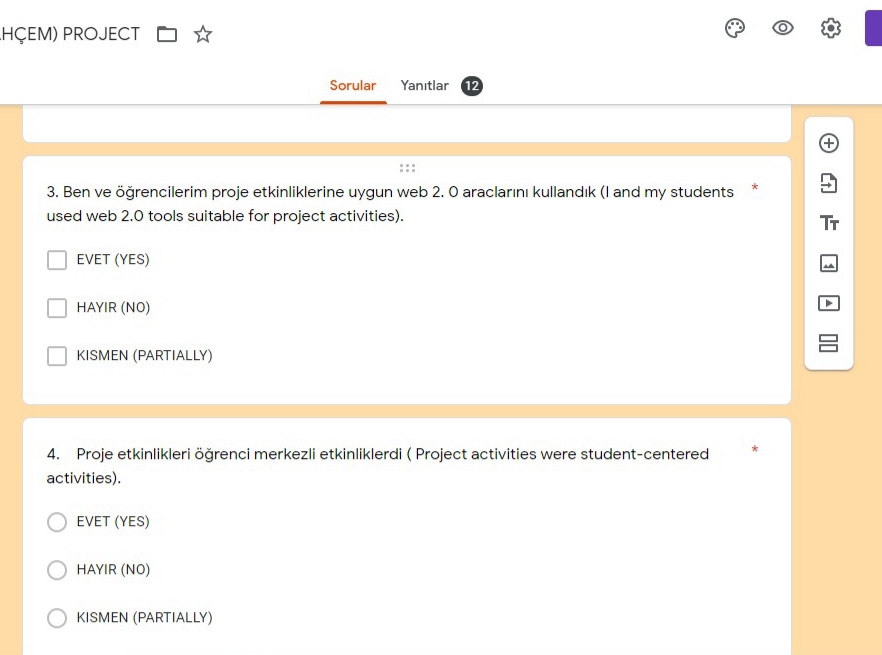
Task: Check EVET (YES) box in question 3
Action: click(57, 260)
